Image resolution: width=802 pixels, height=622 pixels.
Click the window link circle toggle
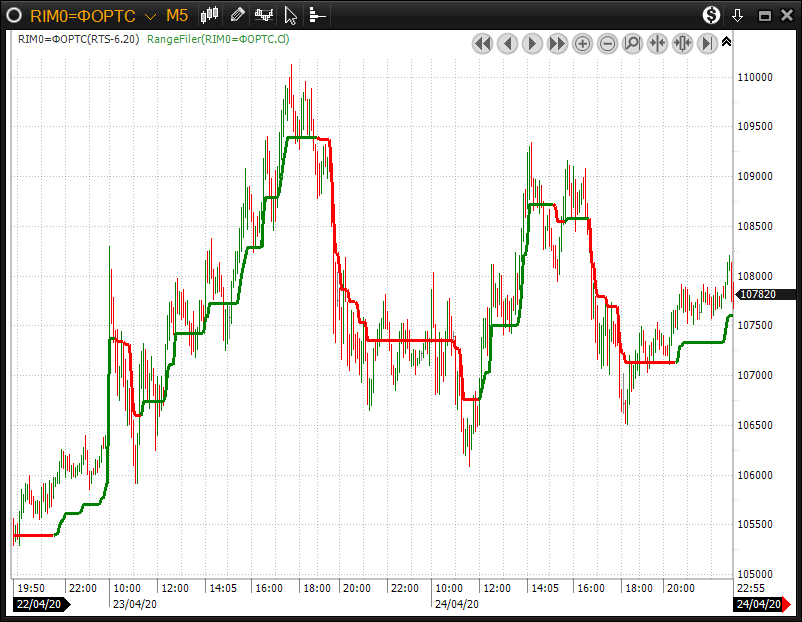[14, 15]
